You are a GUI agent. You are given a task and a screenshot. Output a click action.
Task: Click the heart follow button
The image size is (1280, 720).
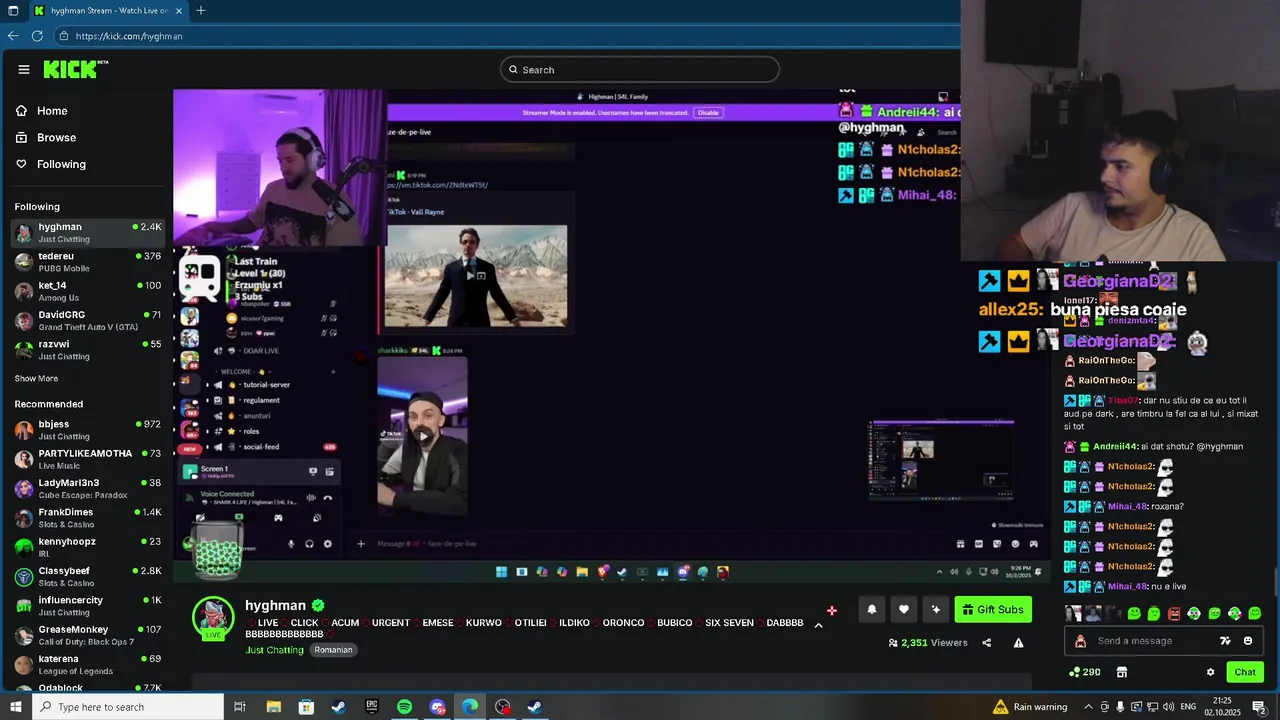coord(903,609)
